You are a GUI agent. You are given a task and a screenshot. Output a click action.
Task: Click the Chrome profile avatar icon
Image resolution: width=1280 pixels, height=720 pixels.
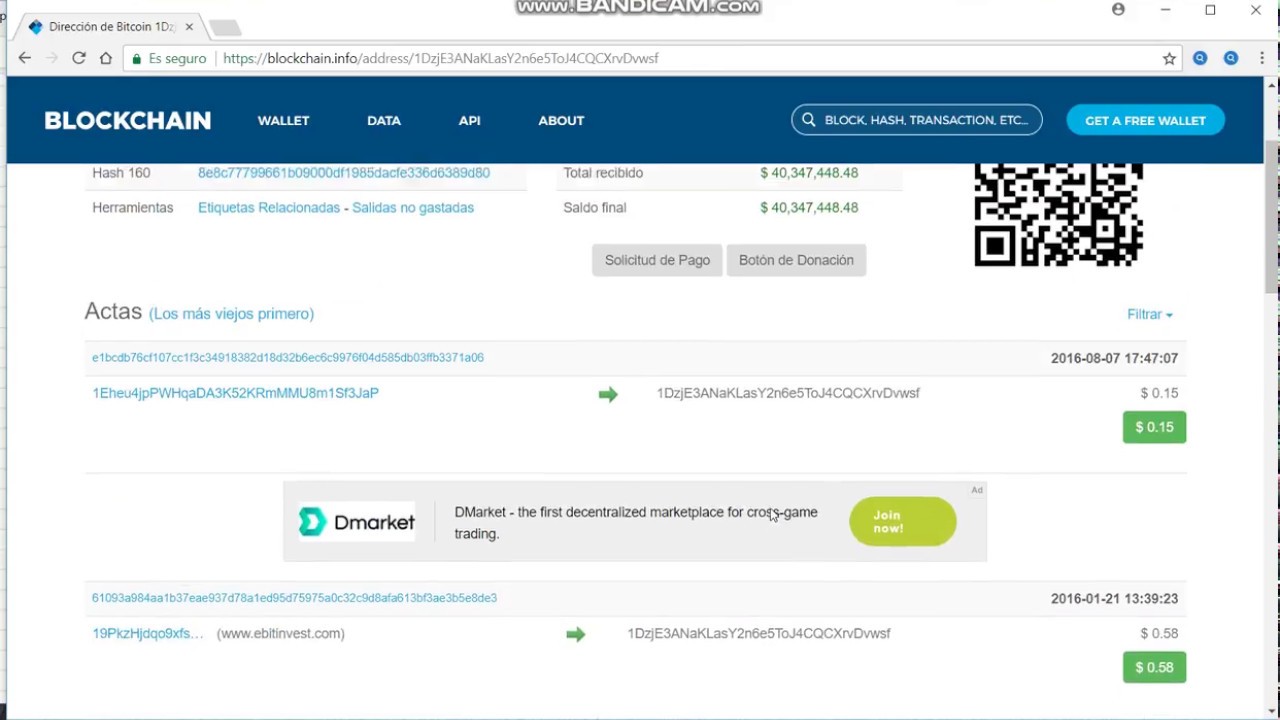click(1118, 10)
